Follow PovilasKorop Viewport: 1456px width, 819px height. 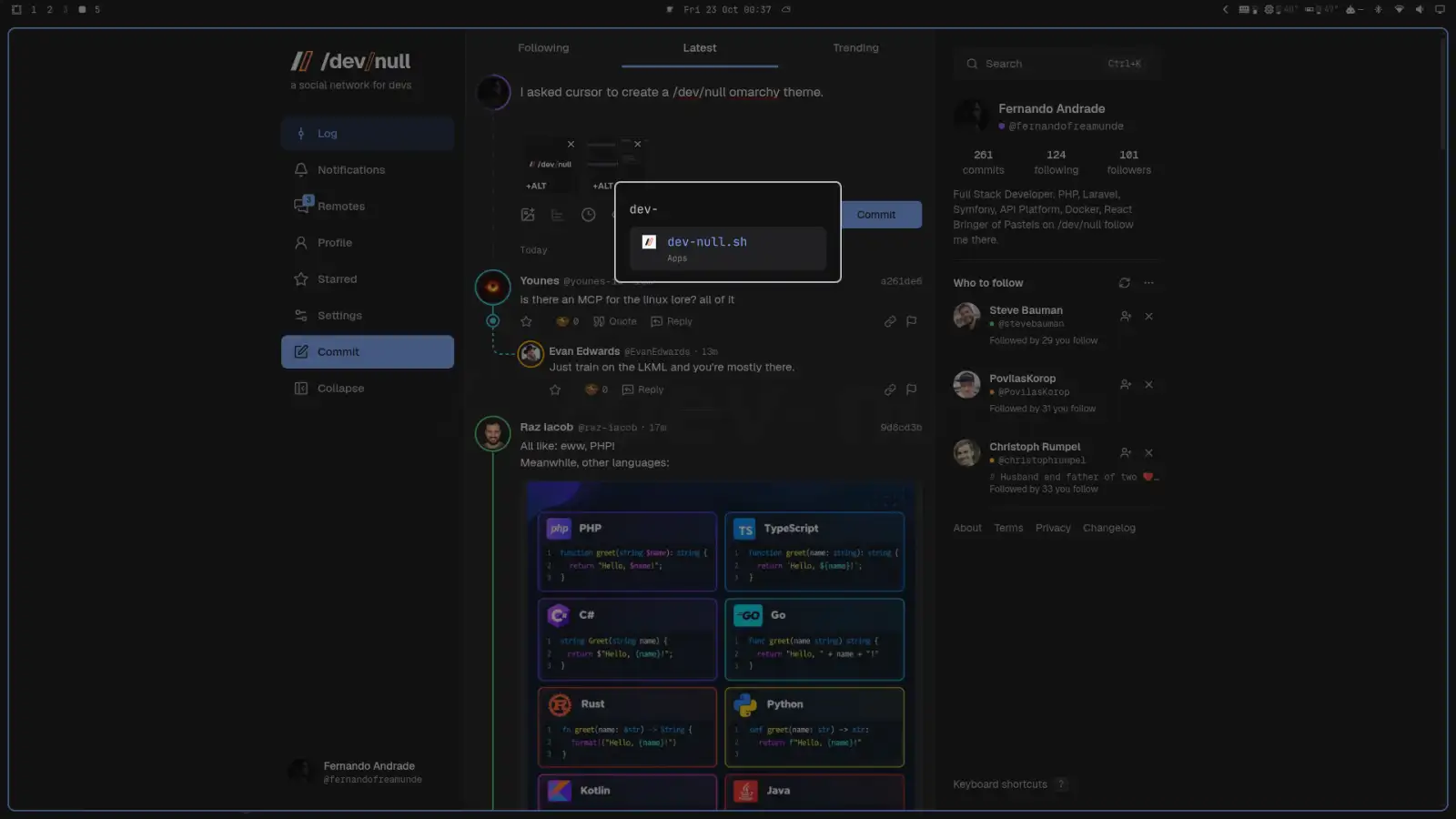[x=1126, y=385]
